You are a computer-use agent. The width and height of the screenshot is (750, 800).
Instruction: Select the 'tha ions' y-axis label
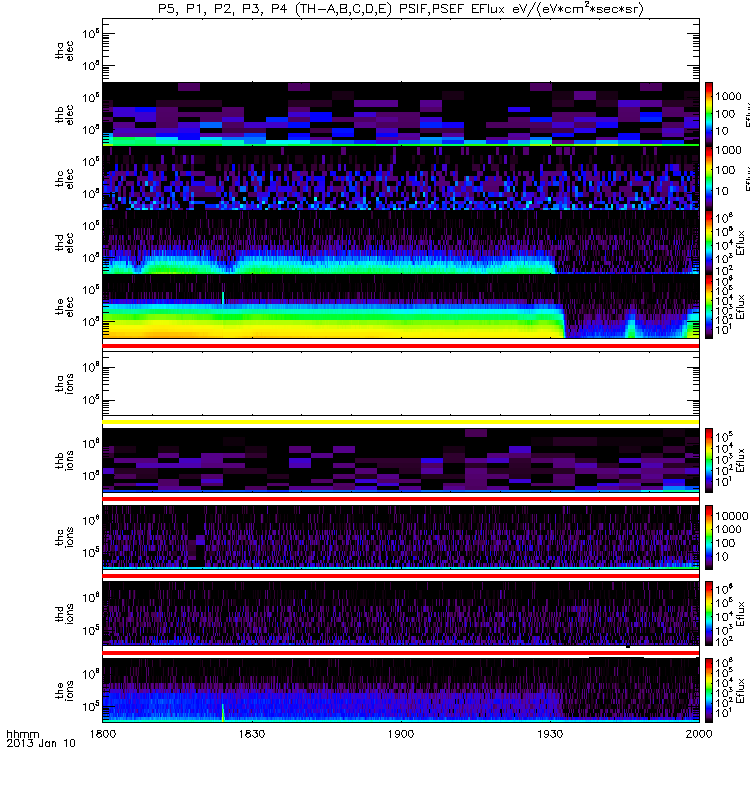(65, 383)
